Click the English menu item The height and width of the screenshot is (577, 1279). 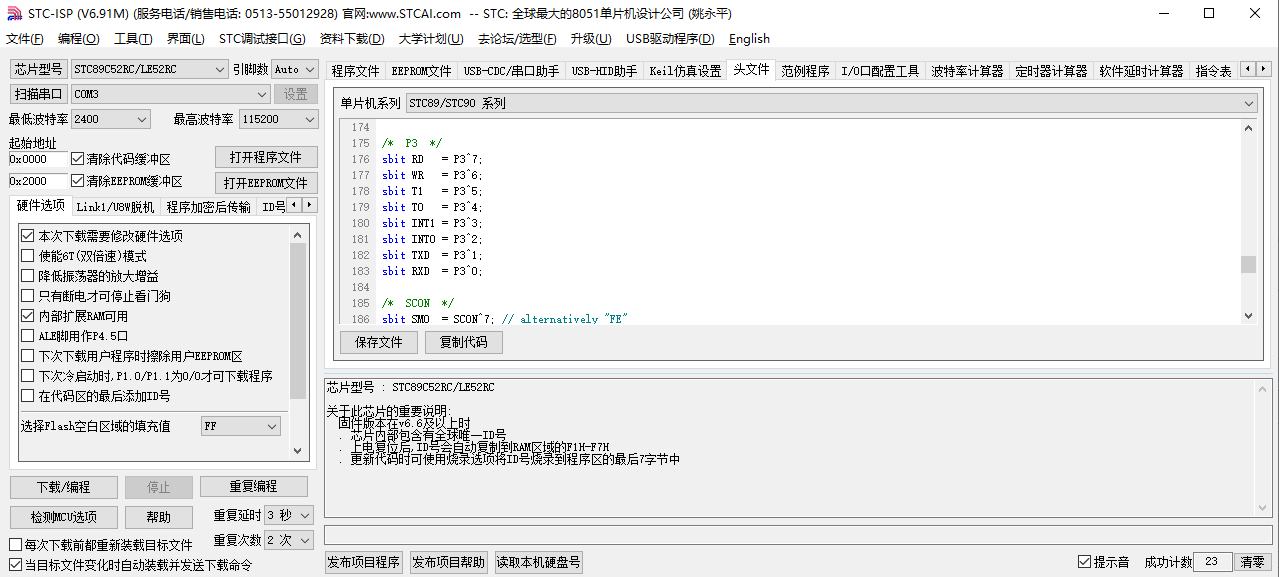pos(749,39)
